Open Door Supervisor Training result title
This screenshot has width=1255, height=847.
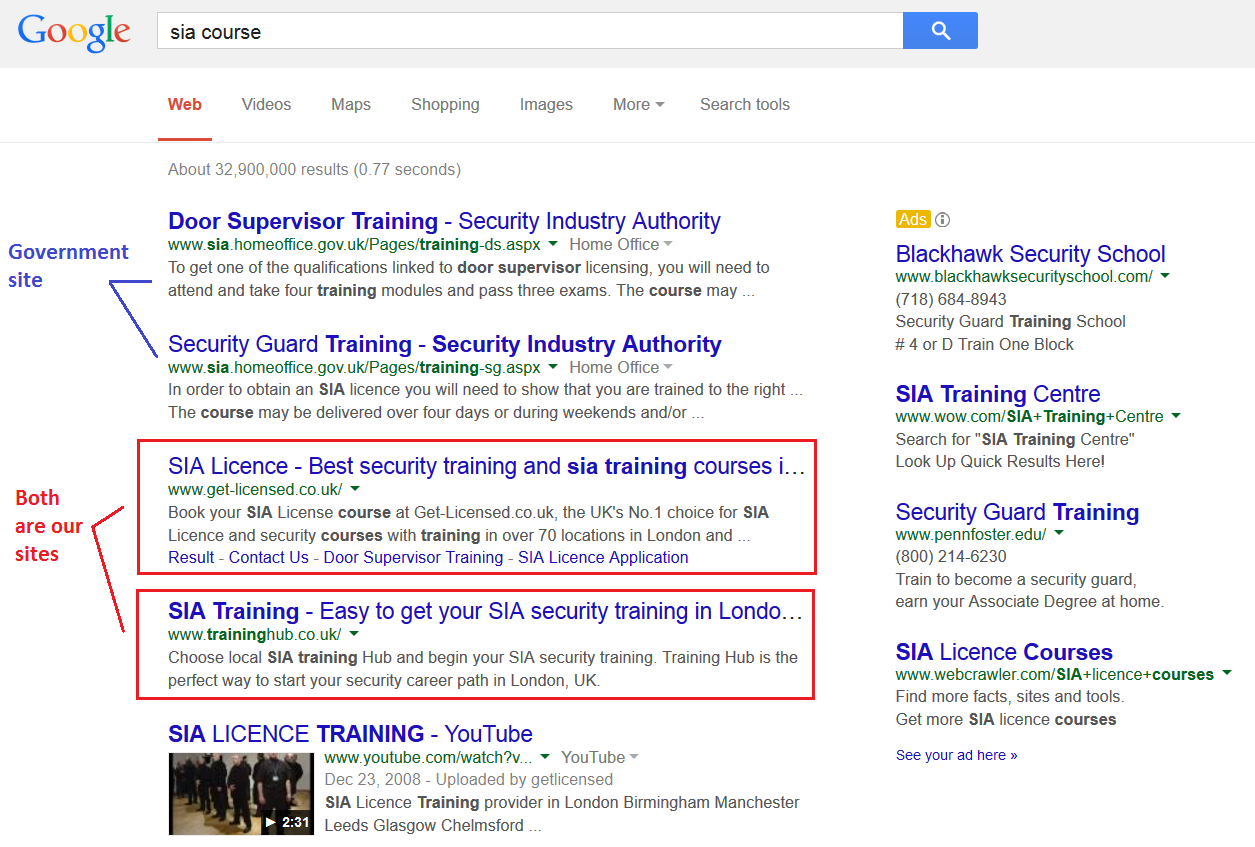[x=444, y=221]
